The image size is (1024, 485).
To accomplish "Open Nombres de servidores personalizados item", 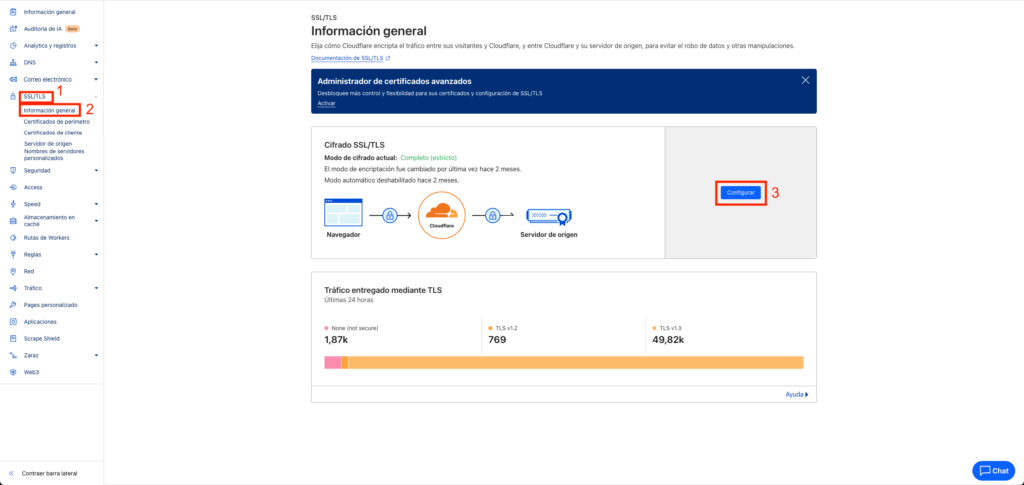I will 54,155.
